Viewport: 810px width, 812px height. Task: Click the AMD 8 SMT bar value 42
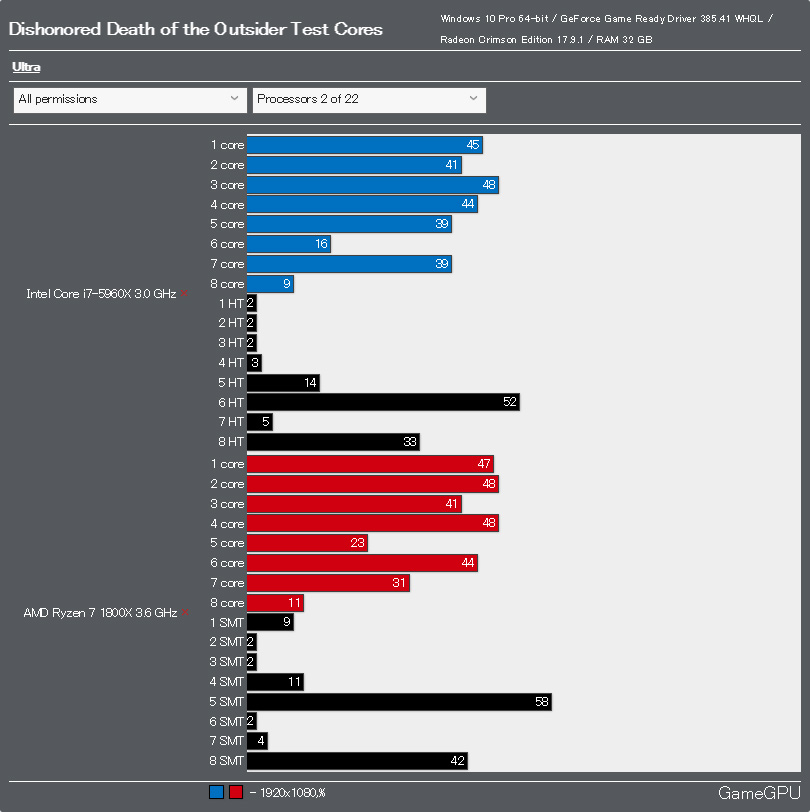click(457, 761)
